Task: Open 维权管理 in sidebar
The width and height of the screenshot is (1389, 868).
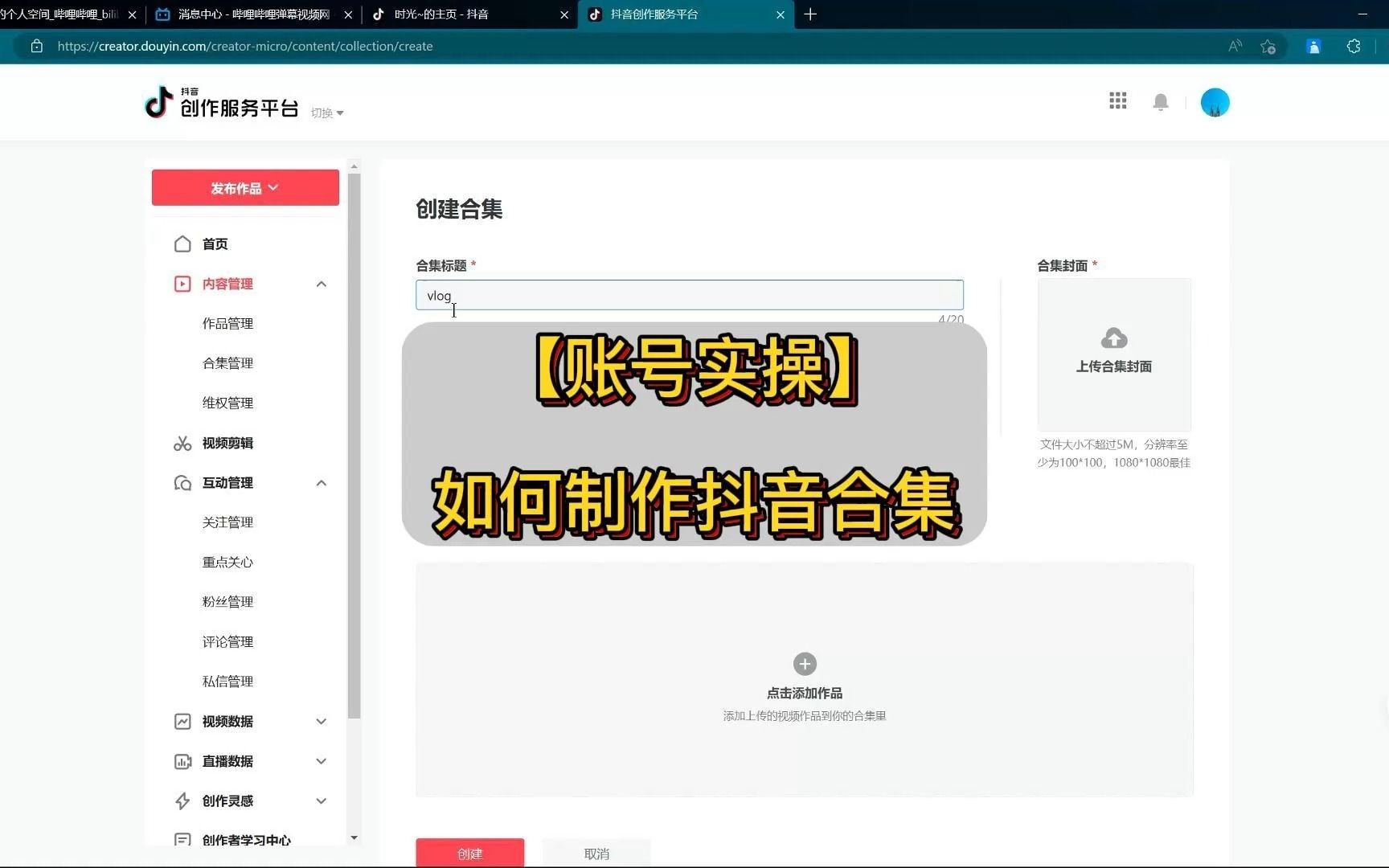Action: (227, 403)
